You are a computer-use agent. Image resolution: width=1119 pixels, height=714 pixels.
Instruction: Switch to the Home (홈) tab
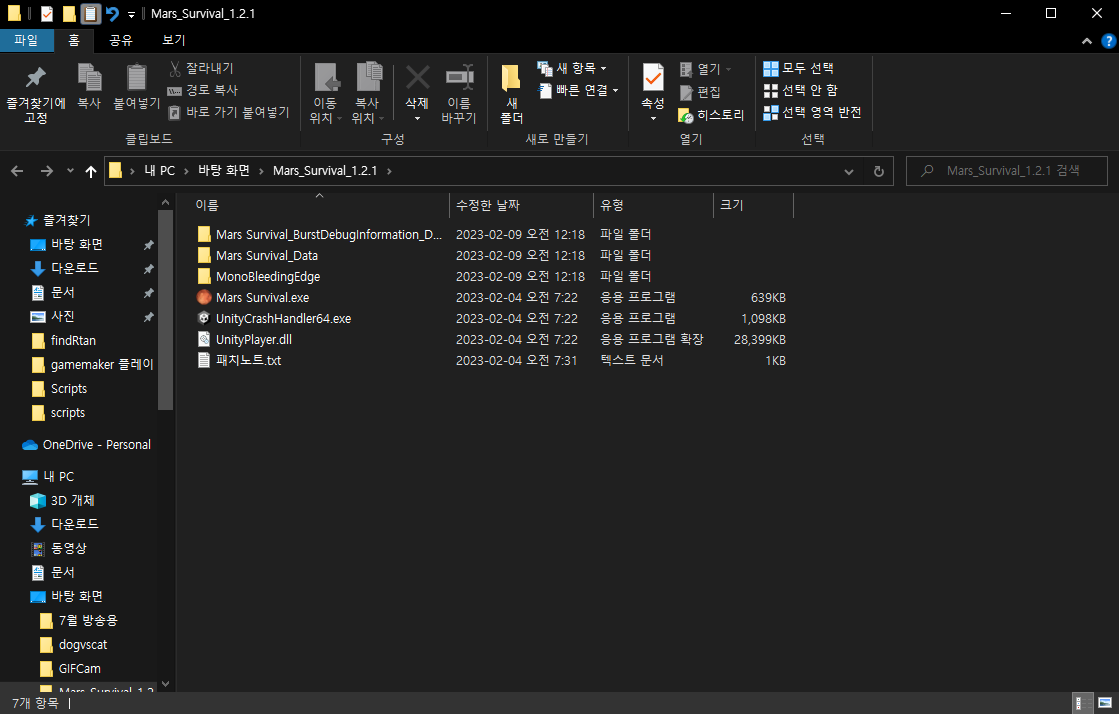pyautogui.click(x=74, y=40)
